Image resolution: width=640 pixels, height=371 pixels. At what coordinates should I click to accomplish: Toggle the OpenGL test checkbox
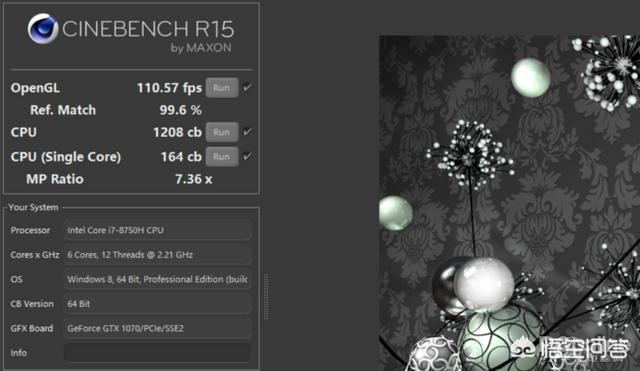pyautogui.click(x=247, y=87)
